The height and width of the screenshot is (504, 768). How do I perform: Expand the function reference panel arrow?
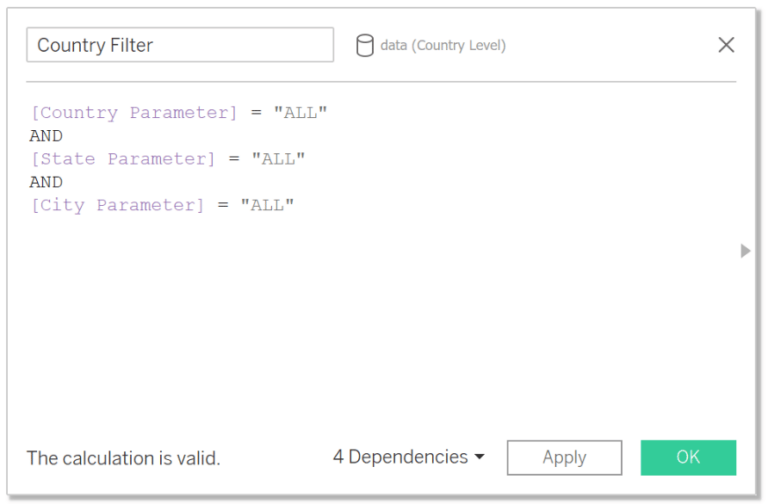click(x=745, y=251)
